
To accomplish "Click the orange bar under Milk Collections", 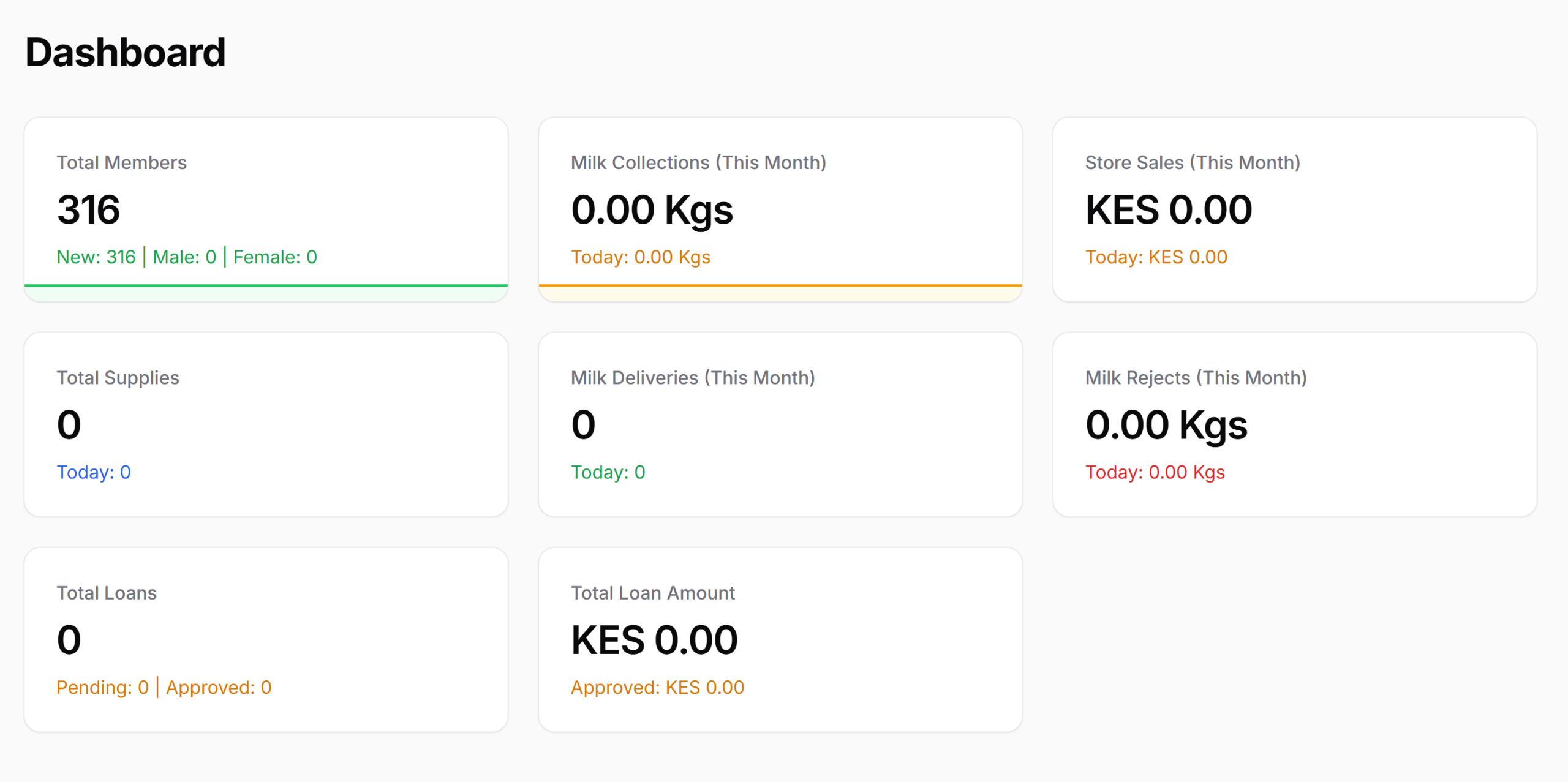I will click(780, 285).
